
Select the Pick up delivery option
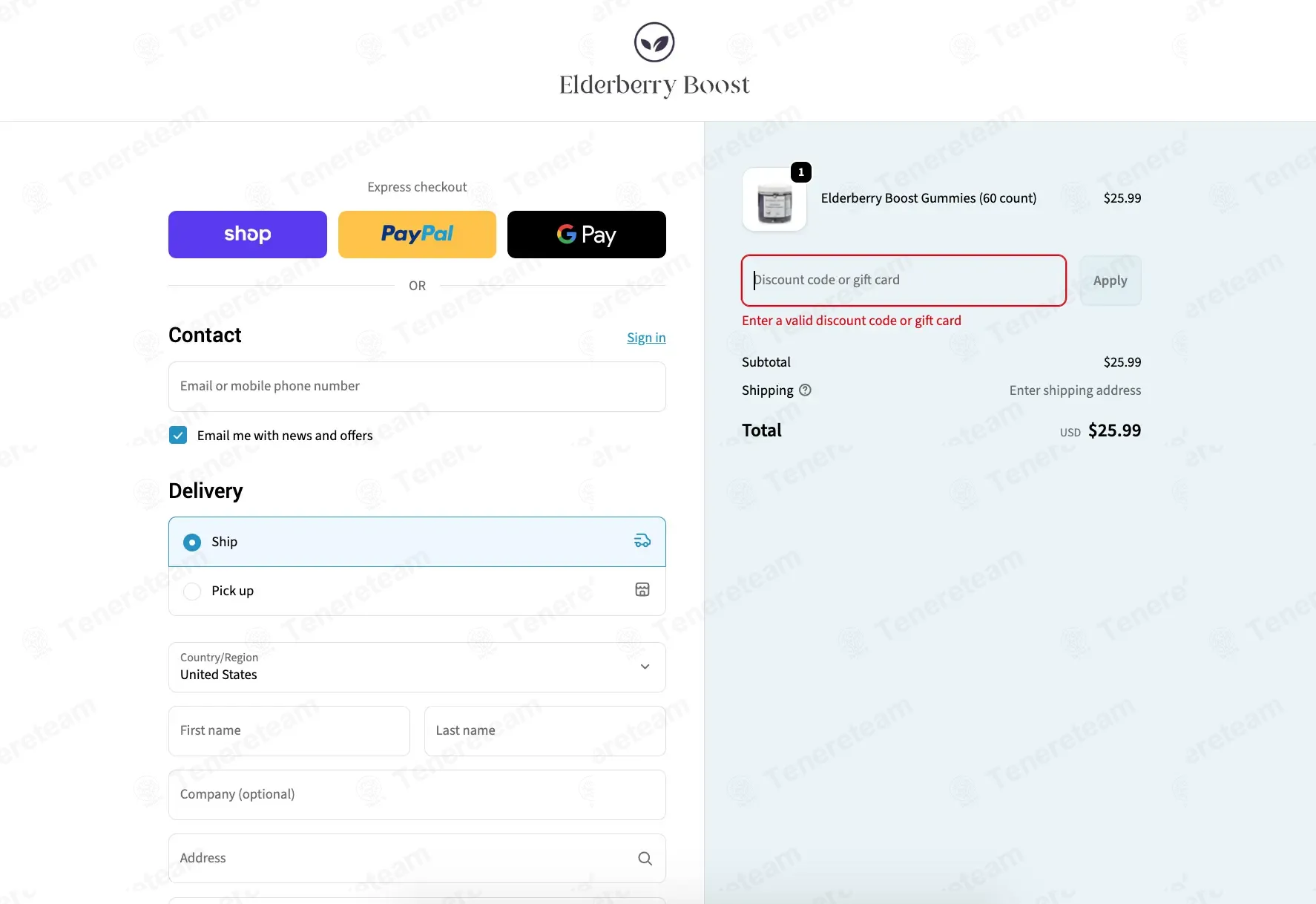[417, 591]
